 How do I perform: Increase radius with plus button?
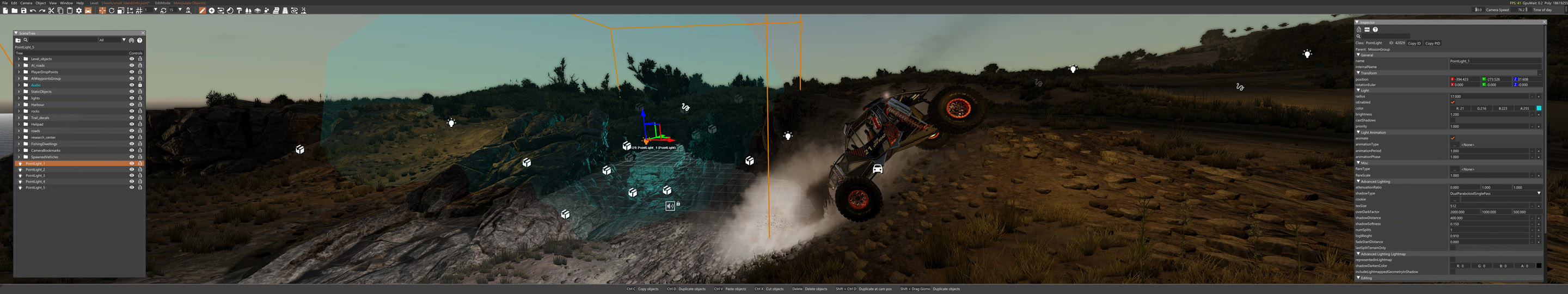[1539, 97]
